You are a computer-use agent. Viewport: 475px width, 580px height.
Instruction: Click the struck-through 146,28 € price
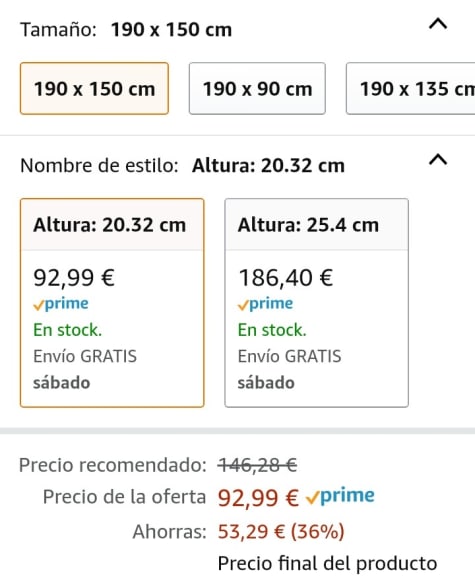pyautogui.click(x=257, y=465)
